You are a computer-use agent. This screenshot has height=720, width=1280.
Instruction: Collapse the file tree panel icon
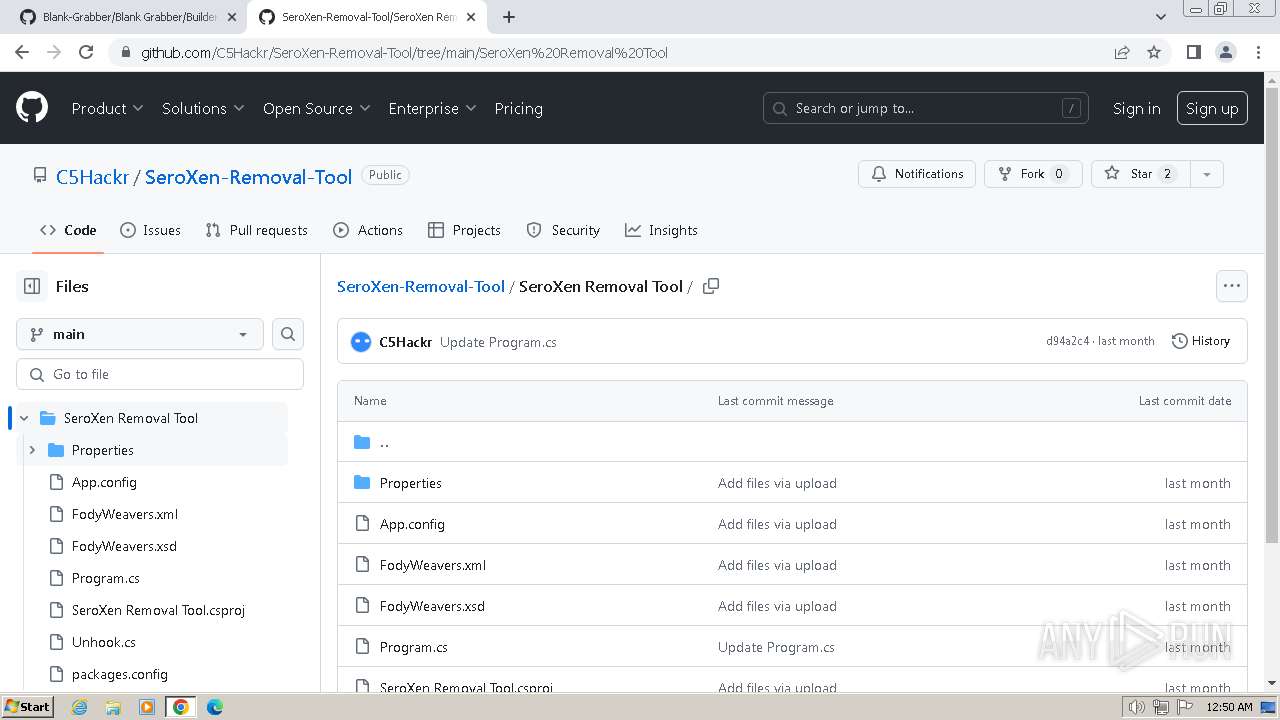click(x=32, y=286)
